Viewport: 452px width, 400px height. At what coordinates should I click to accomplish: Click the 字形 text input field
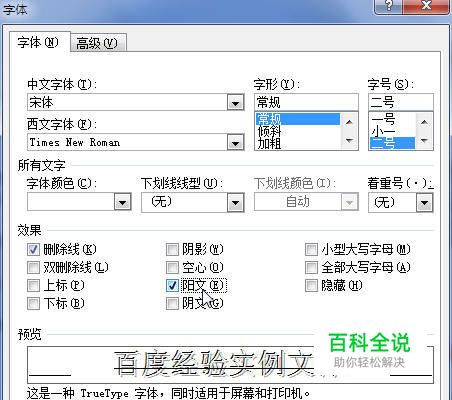(x=306, y=102)
